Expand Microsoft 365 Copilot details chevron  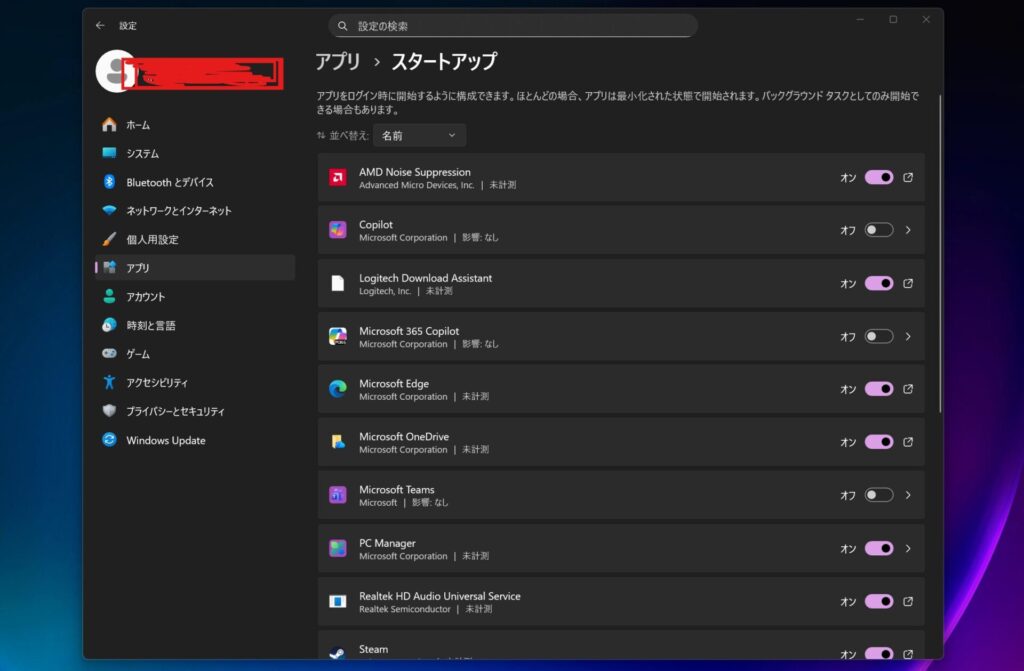[x=908, y=337]
